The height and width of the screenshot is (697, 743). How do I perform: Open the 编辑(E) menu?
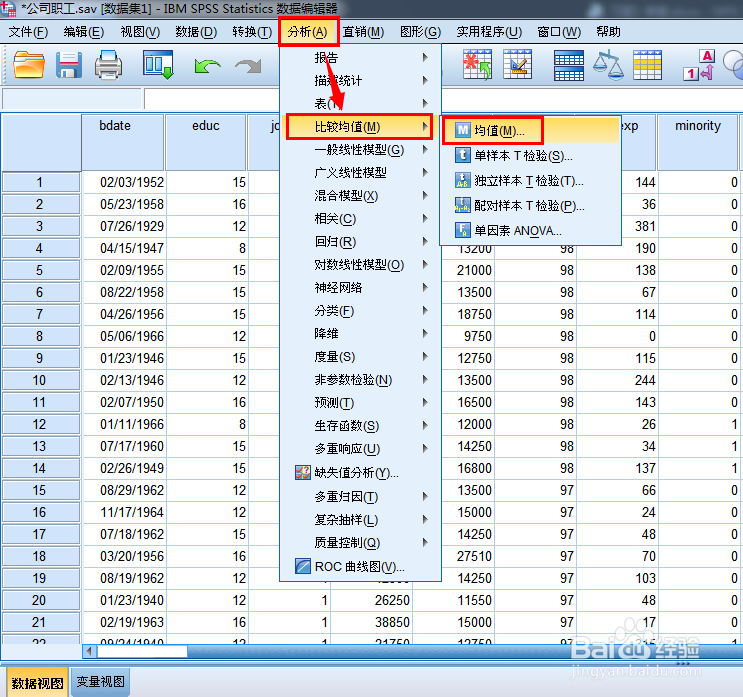pyautogui.click(x=84, y=32)
